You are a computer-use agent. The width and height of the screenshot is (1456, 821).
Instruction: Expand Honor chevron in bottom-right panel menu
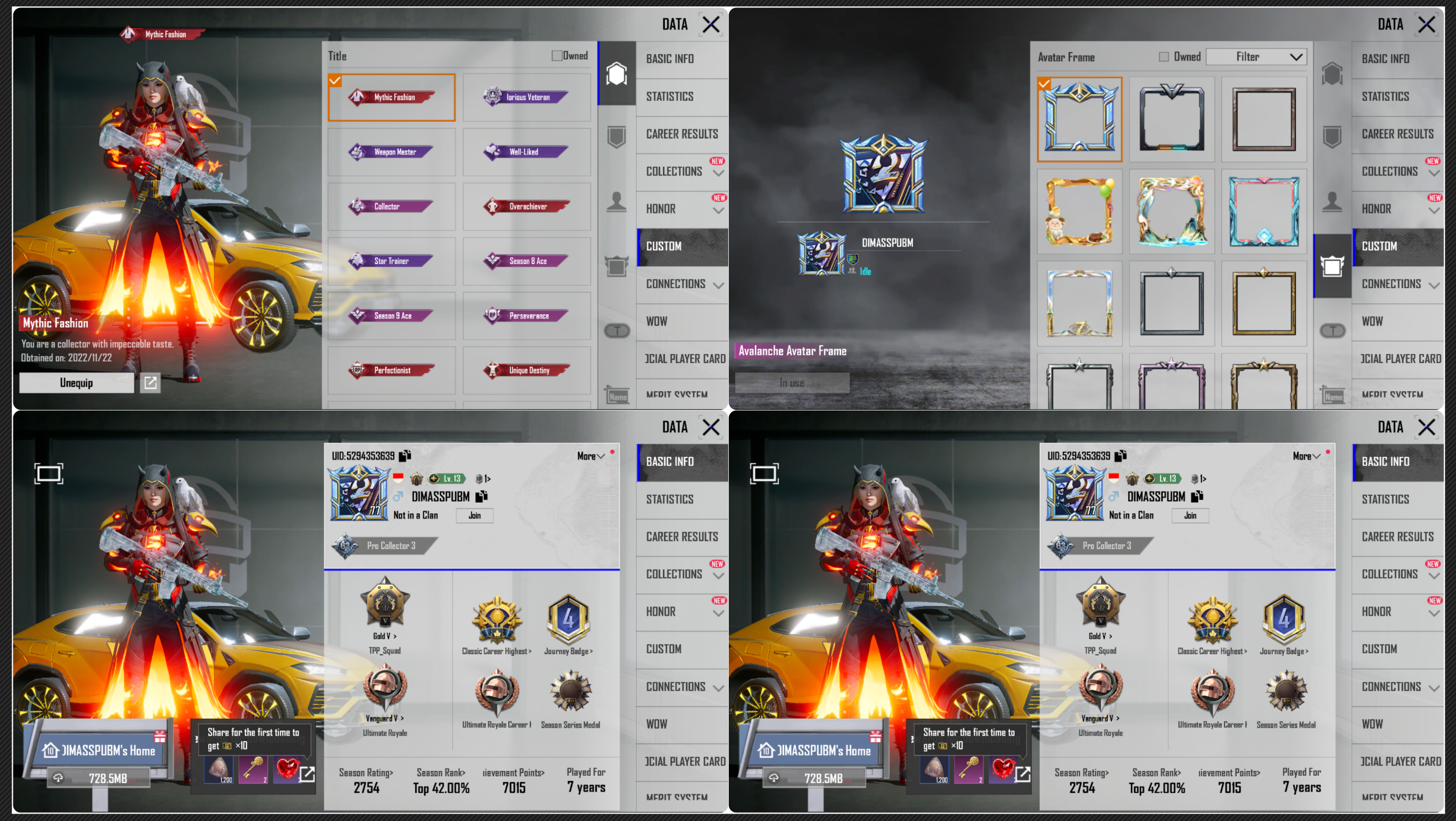1434,613
